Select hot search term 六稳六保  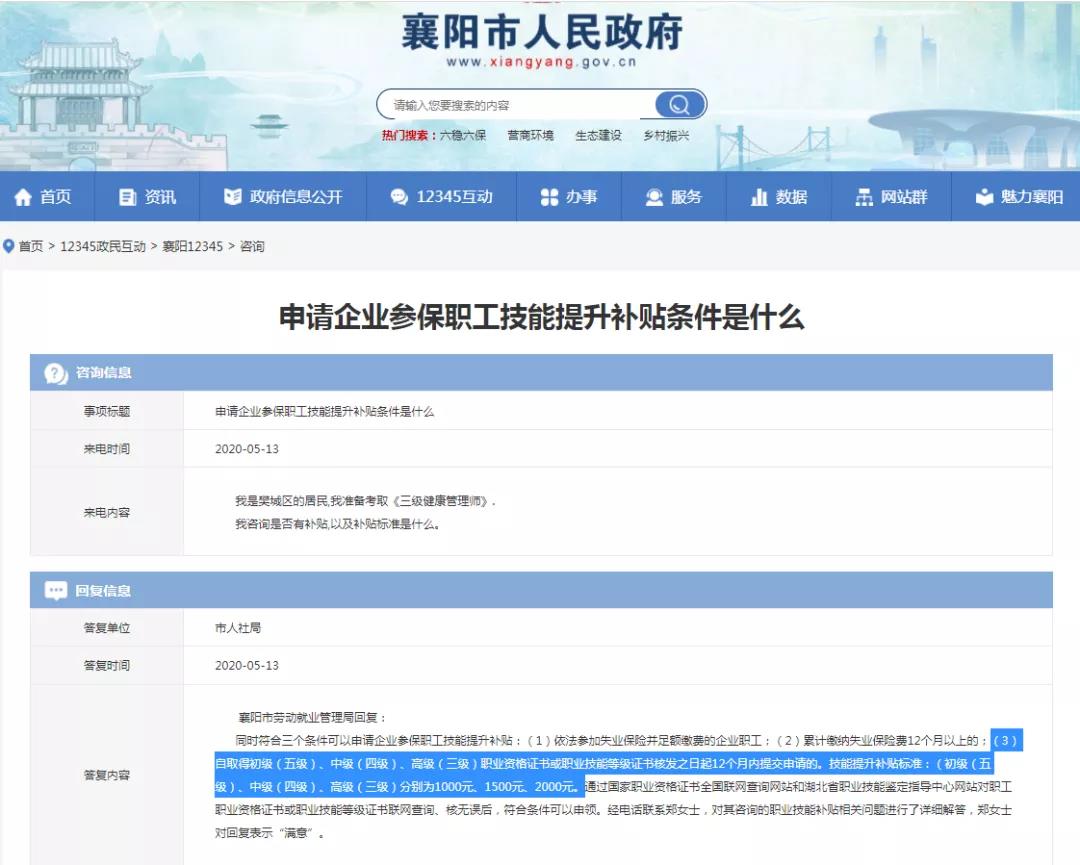pos(463,136)
